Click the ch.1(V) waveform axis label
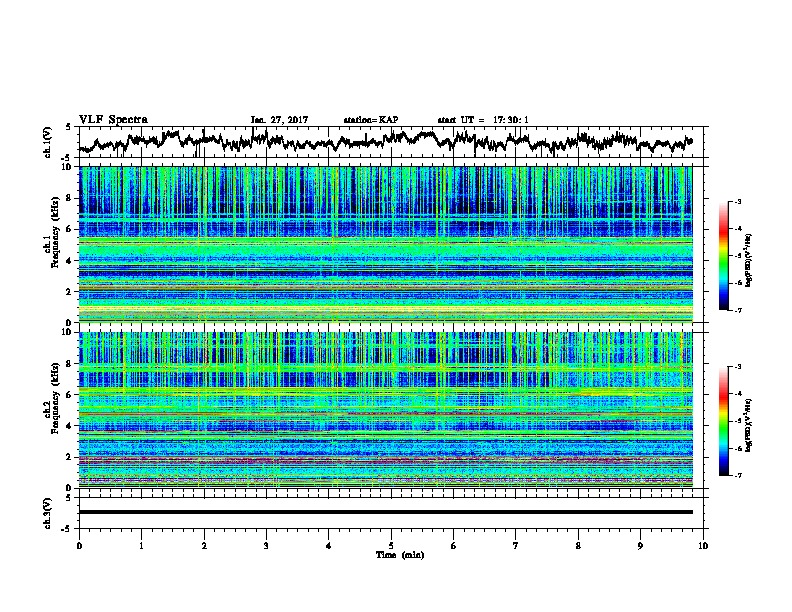792x612 pixels. [x=48, y=142]
